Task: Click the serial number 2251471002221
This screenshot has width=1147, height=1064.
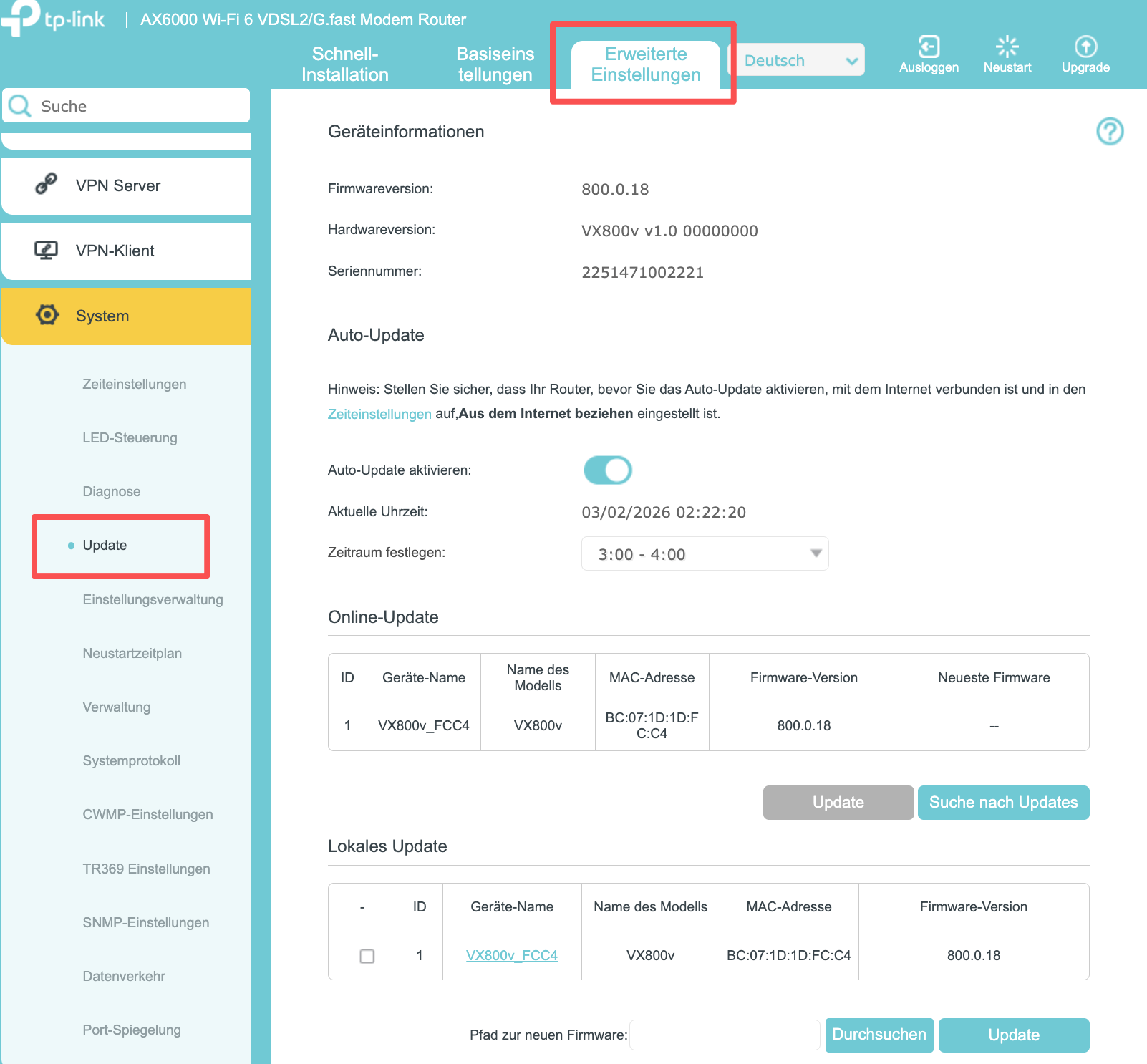Action: click(643, 272)
